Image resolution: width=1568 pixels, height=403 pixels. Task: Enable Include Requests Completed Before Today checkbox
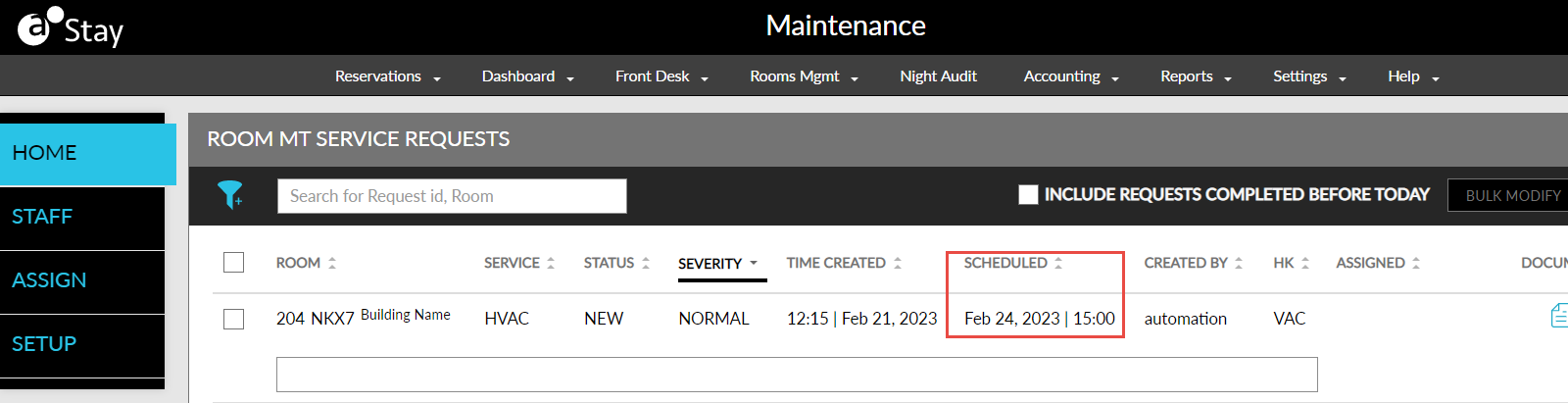tap(1028, 194)
